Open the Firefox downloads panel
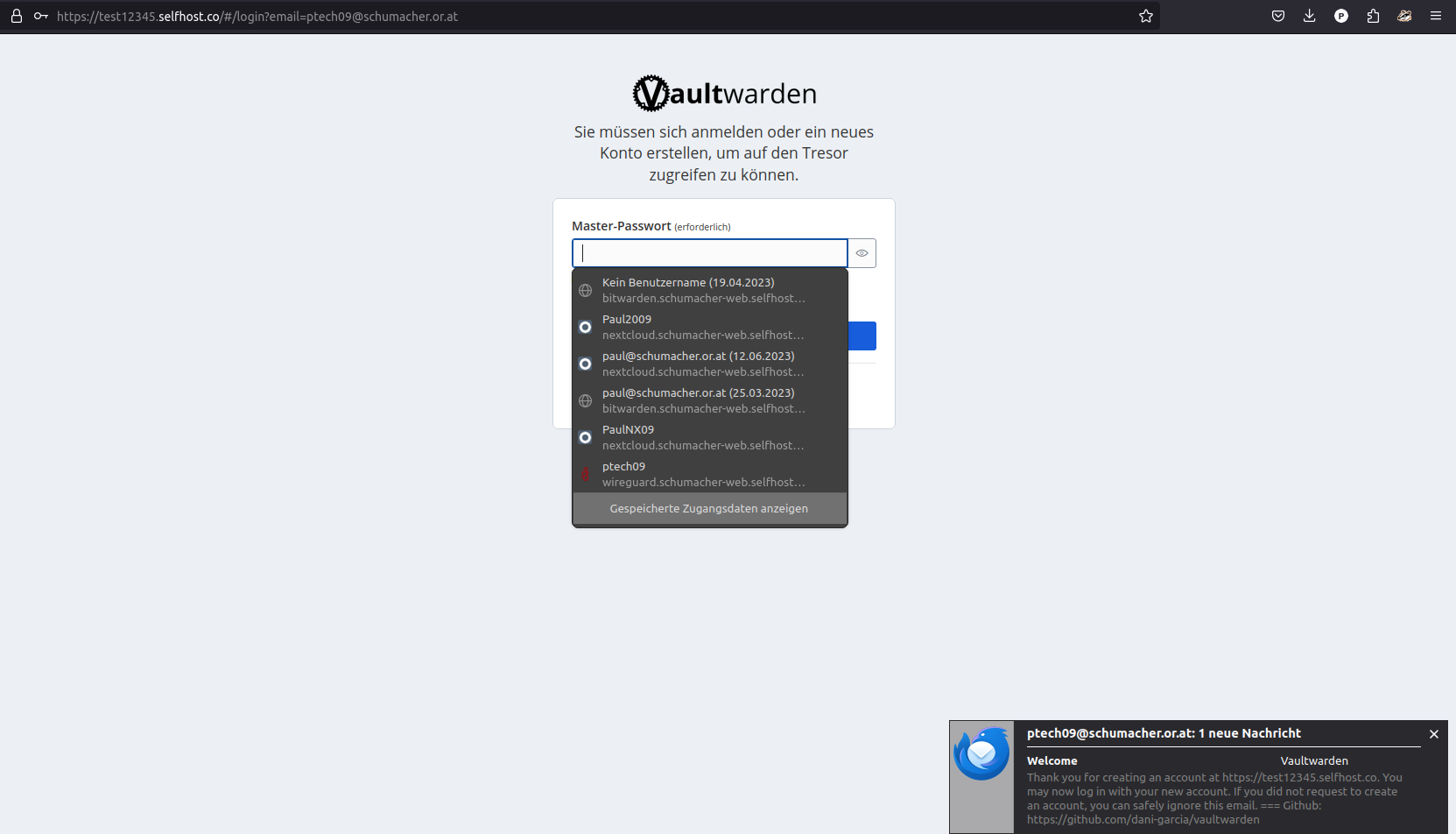The width and height of the screenshot is (1456, 834). [x=1309, y=16]
